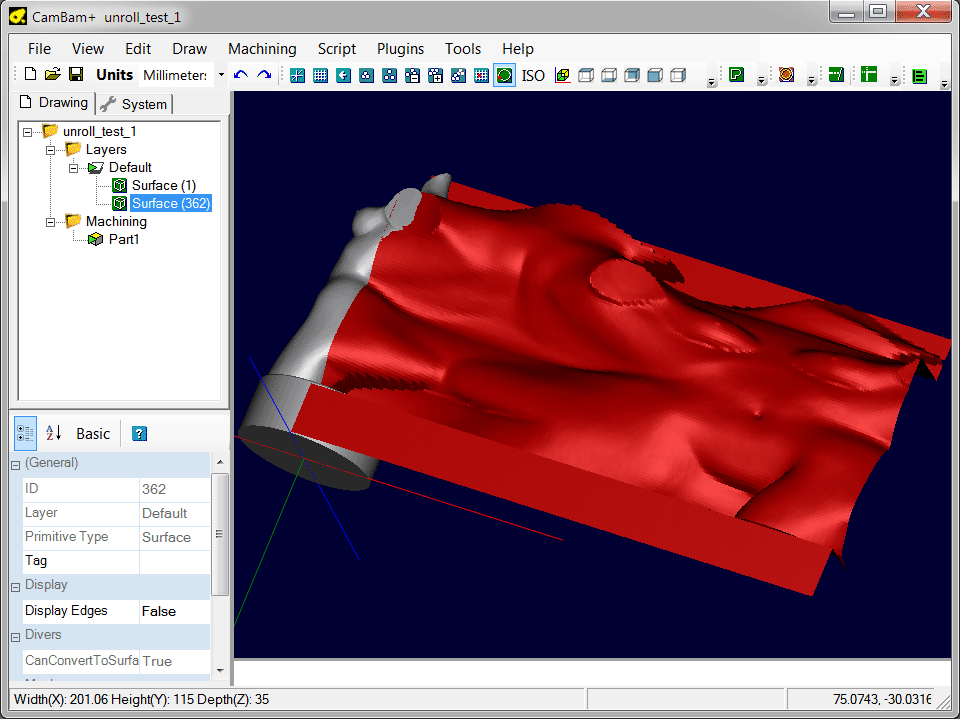
Task: Toggle the Display Edges False value
Action: (174, 611)
